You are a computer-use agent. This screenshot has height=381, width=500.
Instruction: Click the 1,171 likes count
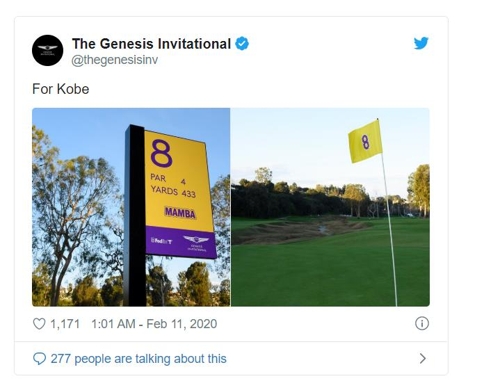[x=65, y=324]
